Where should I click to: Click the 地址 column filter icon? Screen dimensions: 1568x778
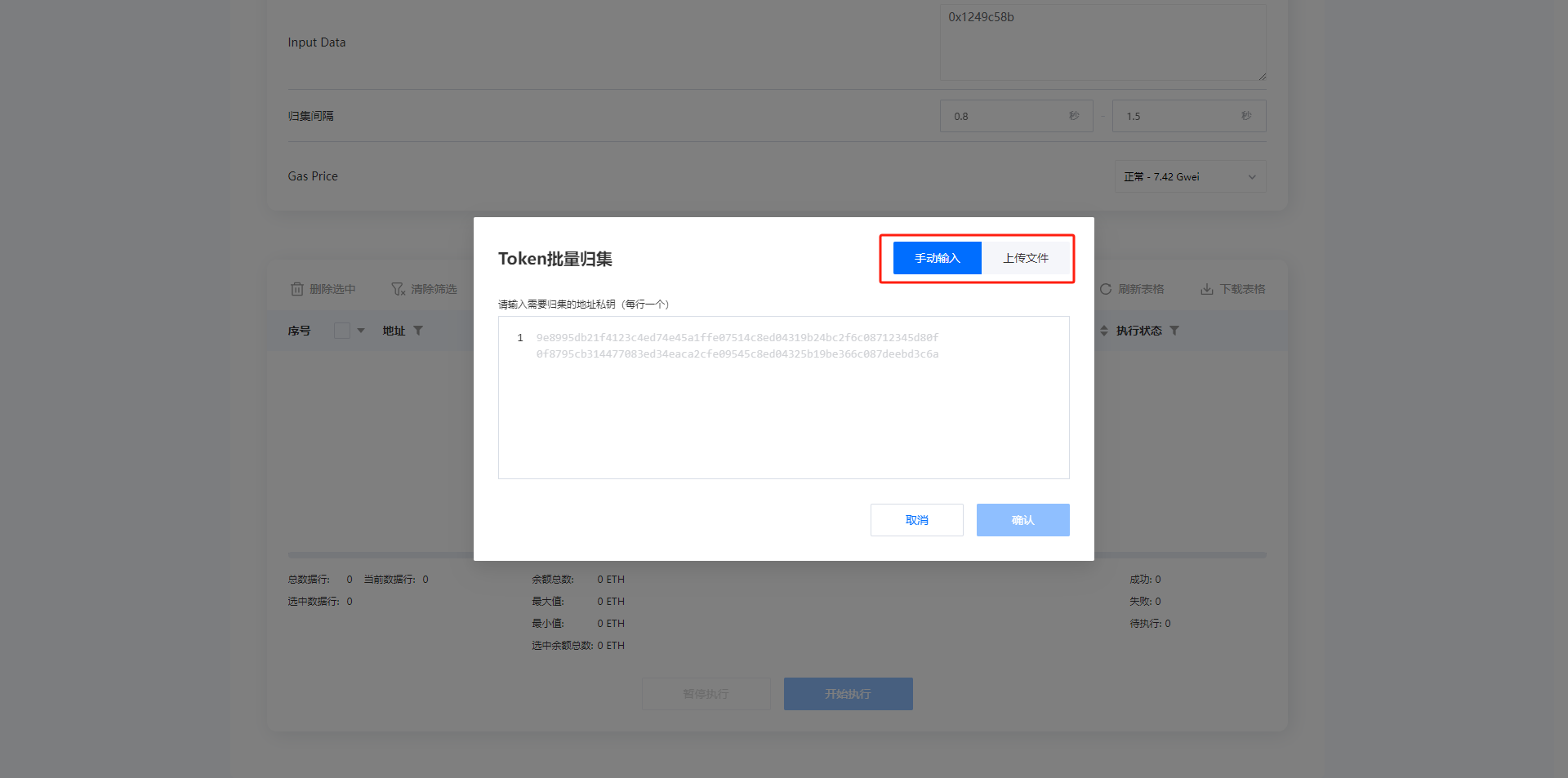(x=418, y=331)
